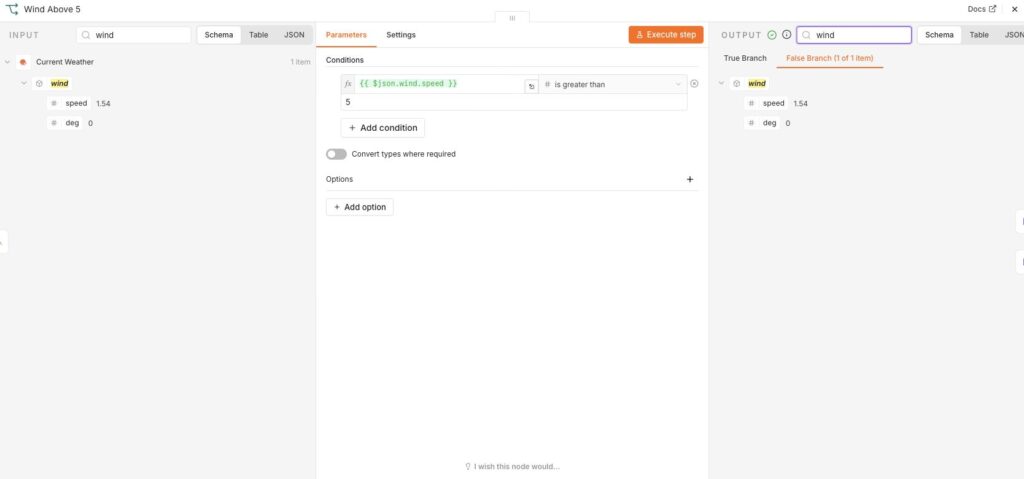Click the search magnifier icon in input

coord(86,35)
